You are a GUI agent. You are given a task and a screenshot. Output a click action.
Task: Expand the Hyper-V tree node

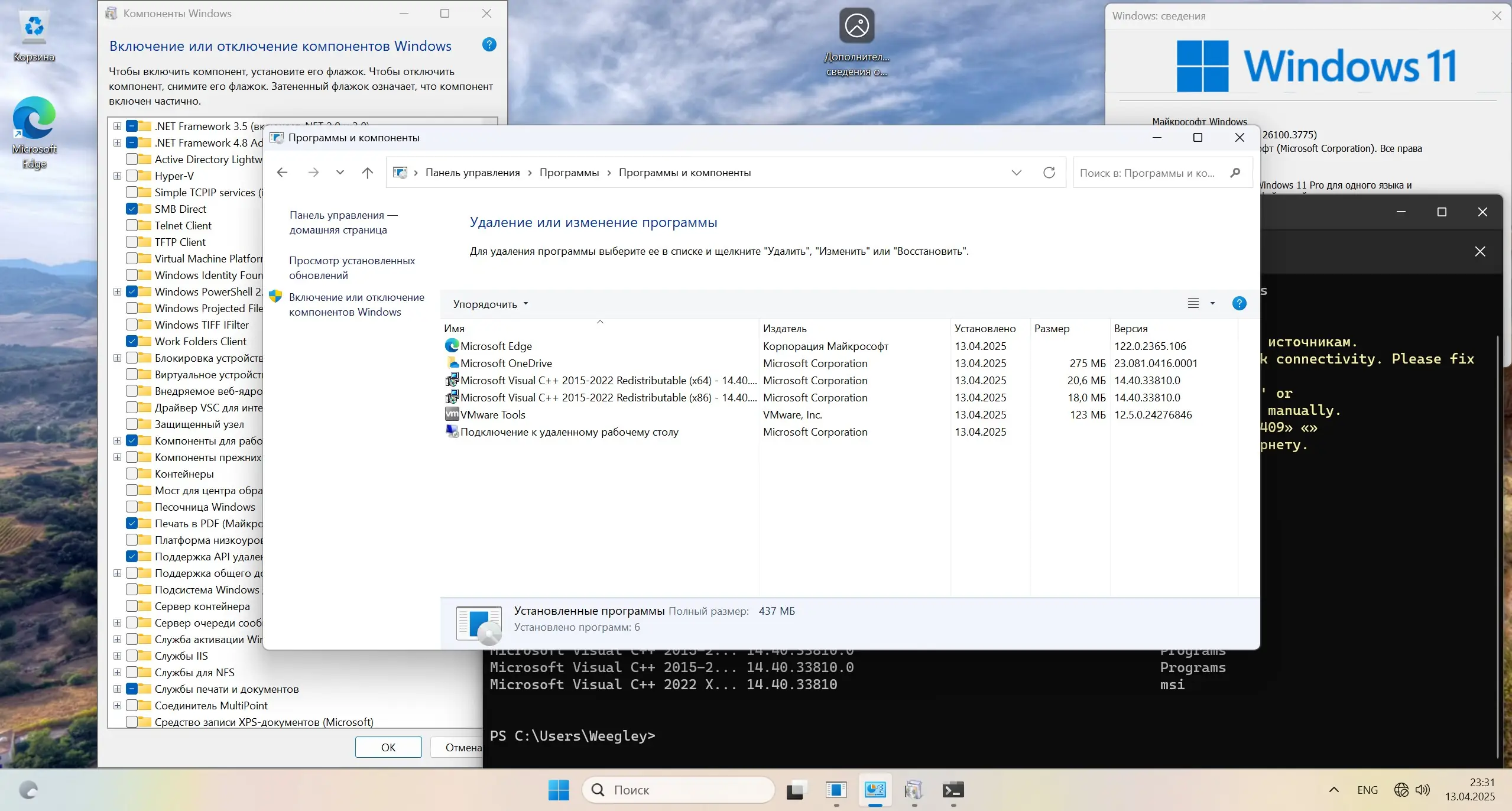click(117, 176)
